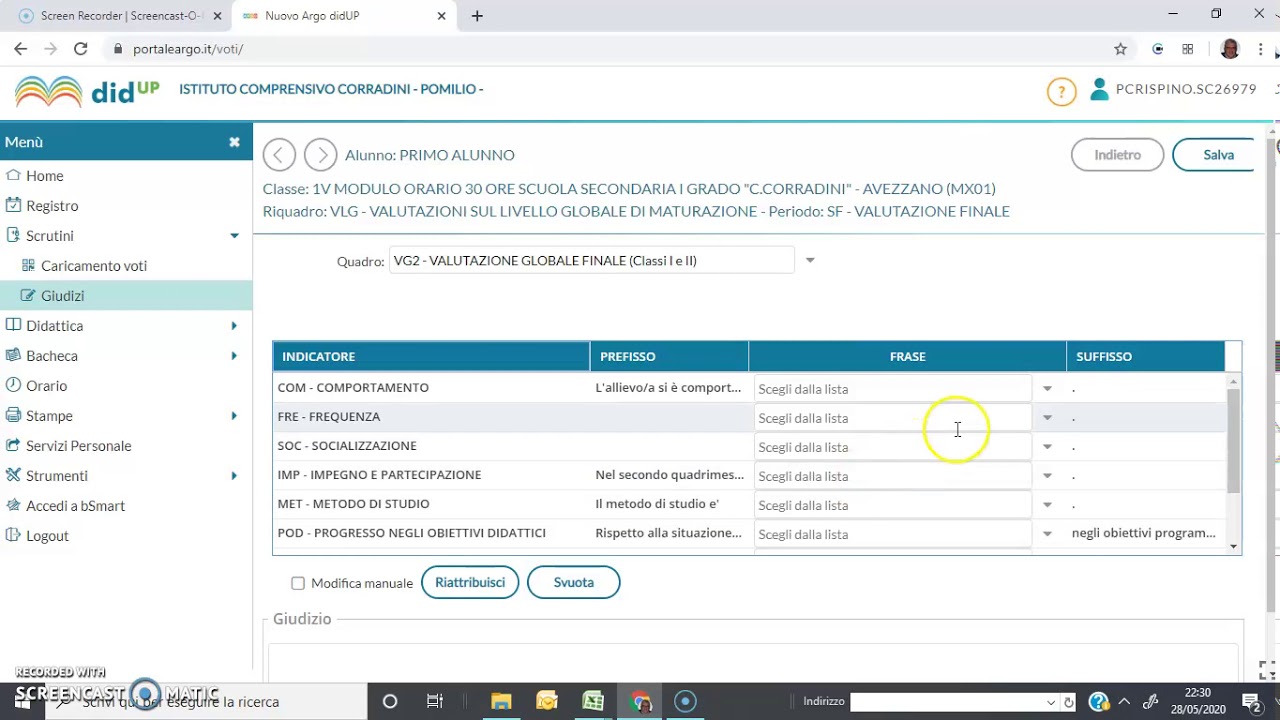Open POD - PROGRESSO phrase dropdown arrow
Image resolution: width=1280 pixels, height=720 pixels.
point(1047,534)
